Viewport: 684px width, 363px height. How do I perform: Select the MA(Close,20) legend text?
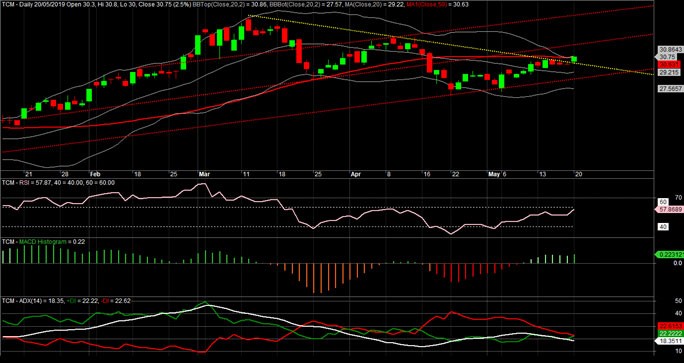pos(355,3)
